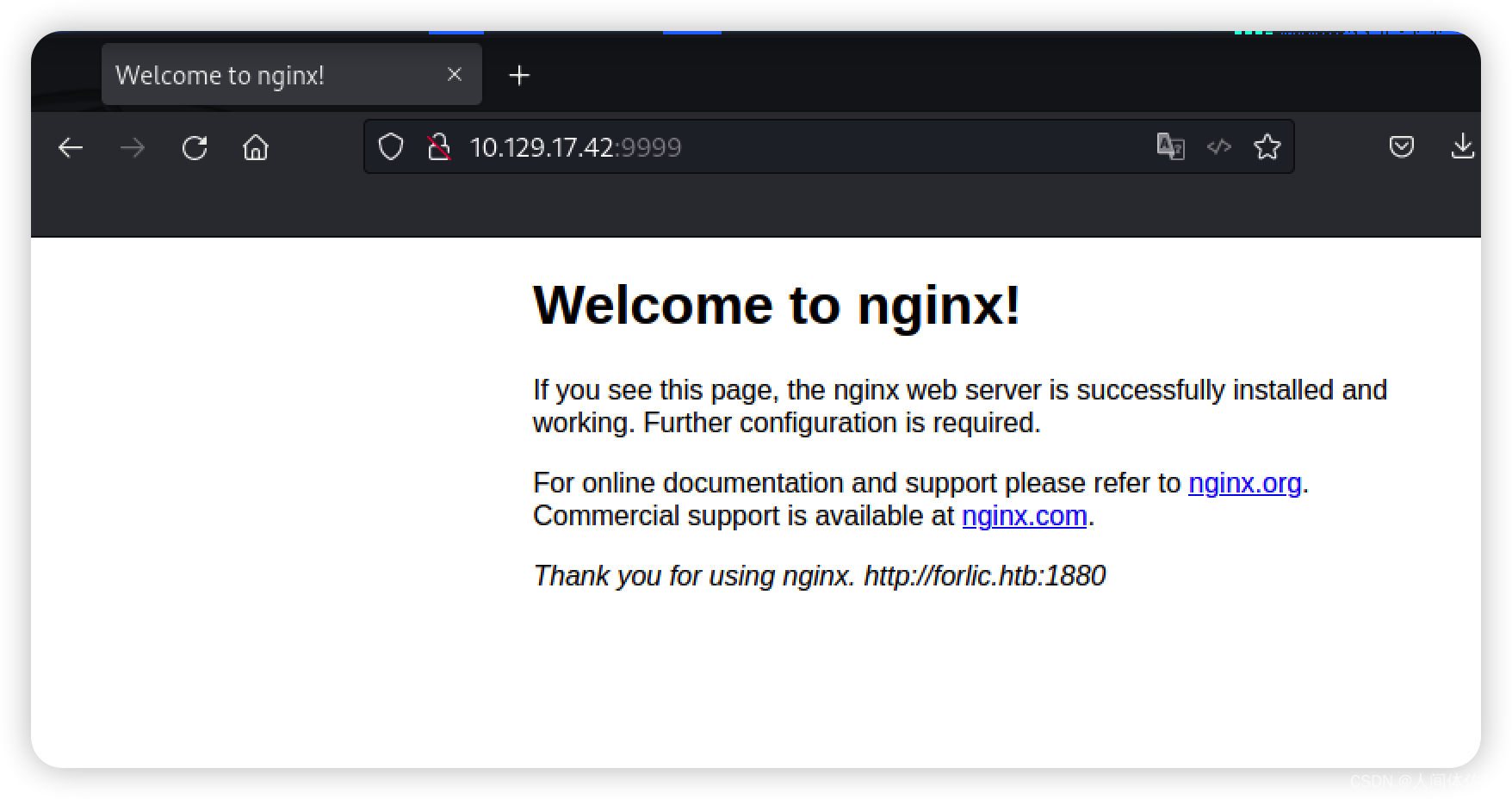Go back to the previous page
This screenshot has width=1512, height=799.
71,148
